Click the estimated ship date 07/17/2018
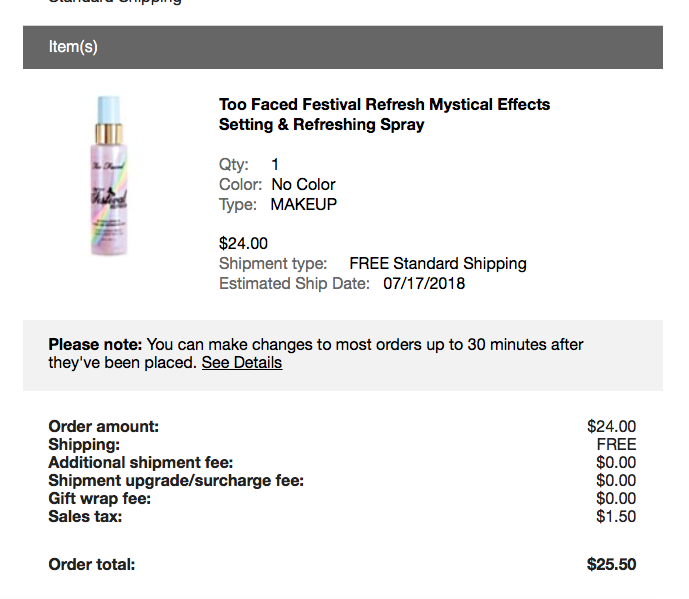Viewport: 689px width, 599px height. pyautogui.click(x=424, y=284)
